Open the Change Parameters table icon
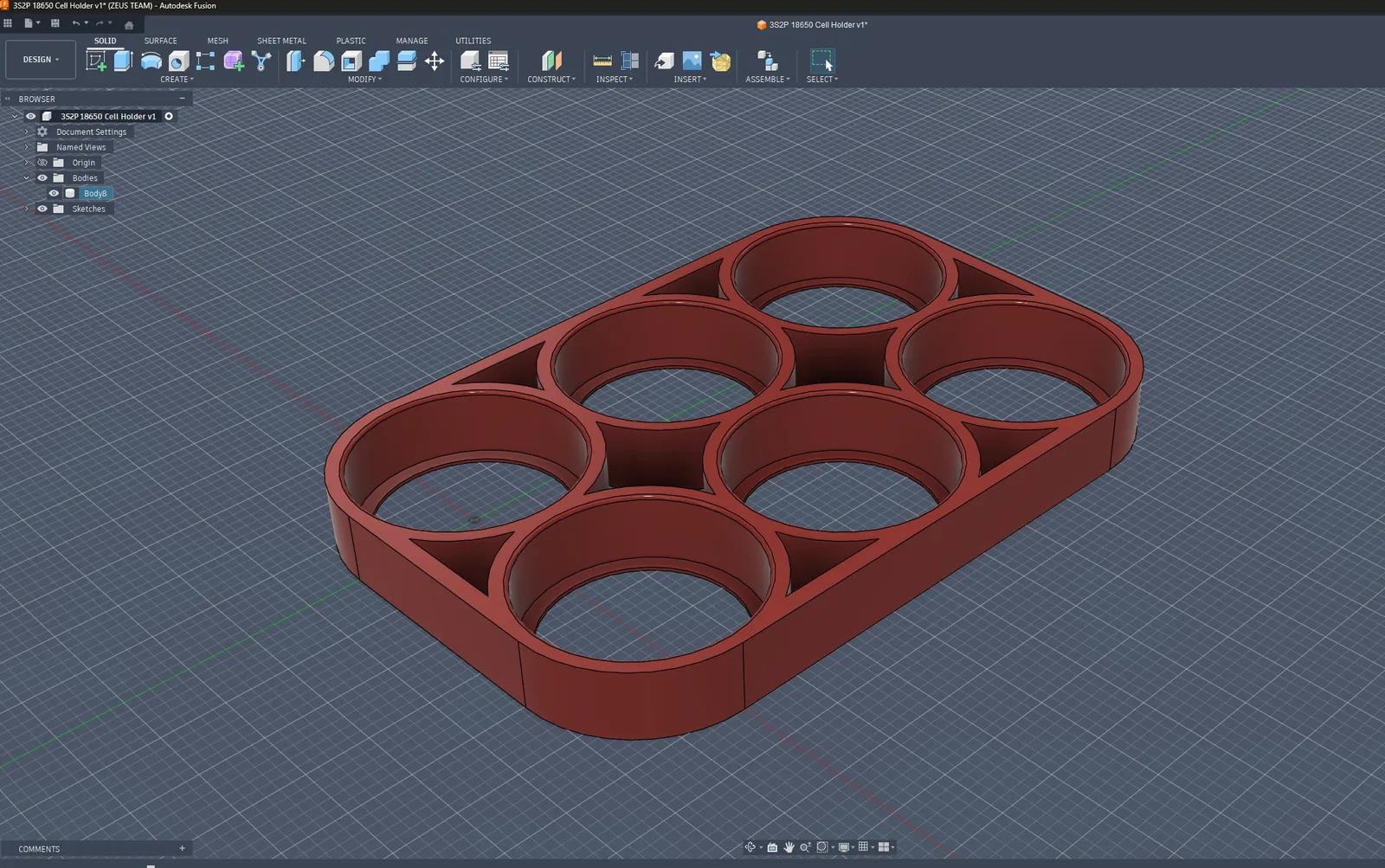 pos(499,61)
